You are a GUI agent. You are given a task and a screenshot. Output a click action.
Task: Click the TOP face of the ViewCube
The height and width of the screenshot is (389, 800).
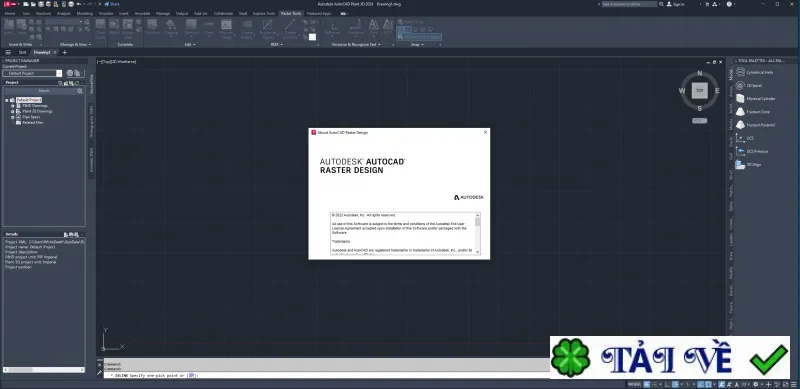(x=699, y=90)
